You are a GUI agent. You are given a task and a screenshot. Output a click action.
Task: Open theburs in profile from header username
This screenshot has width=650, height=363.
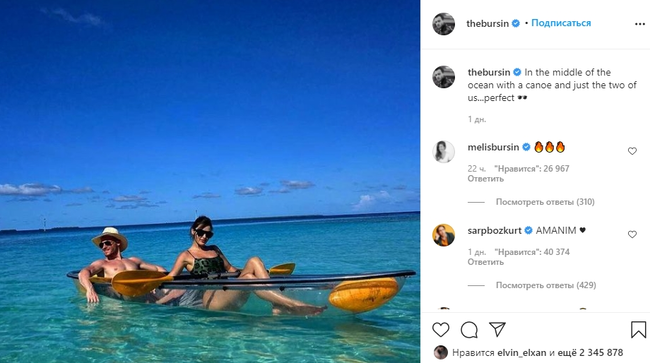pos(487,24)
